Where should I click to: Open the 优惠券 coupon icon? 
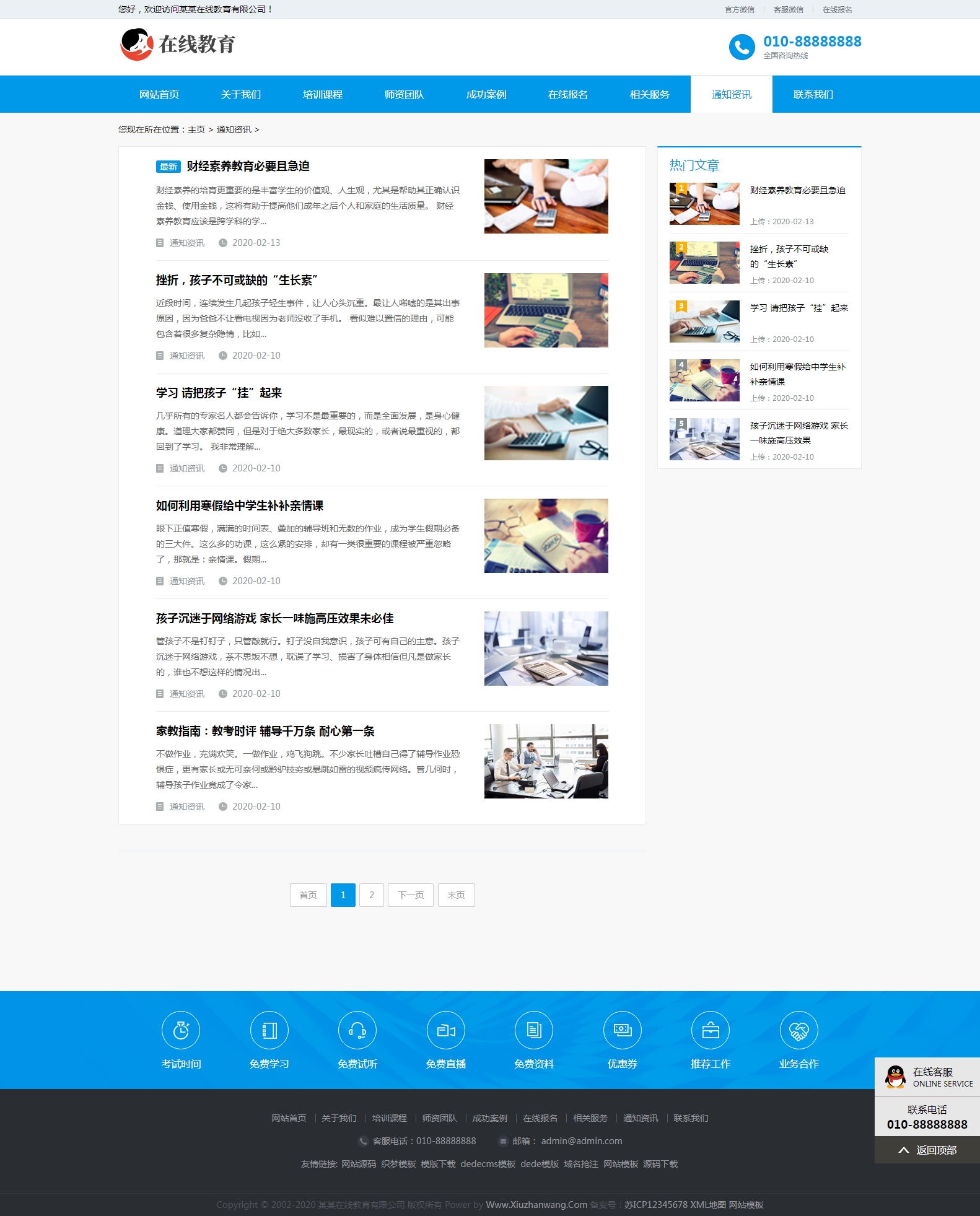tap(622, 1030)
